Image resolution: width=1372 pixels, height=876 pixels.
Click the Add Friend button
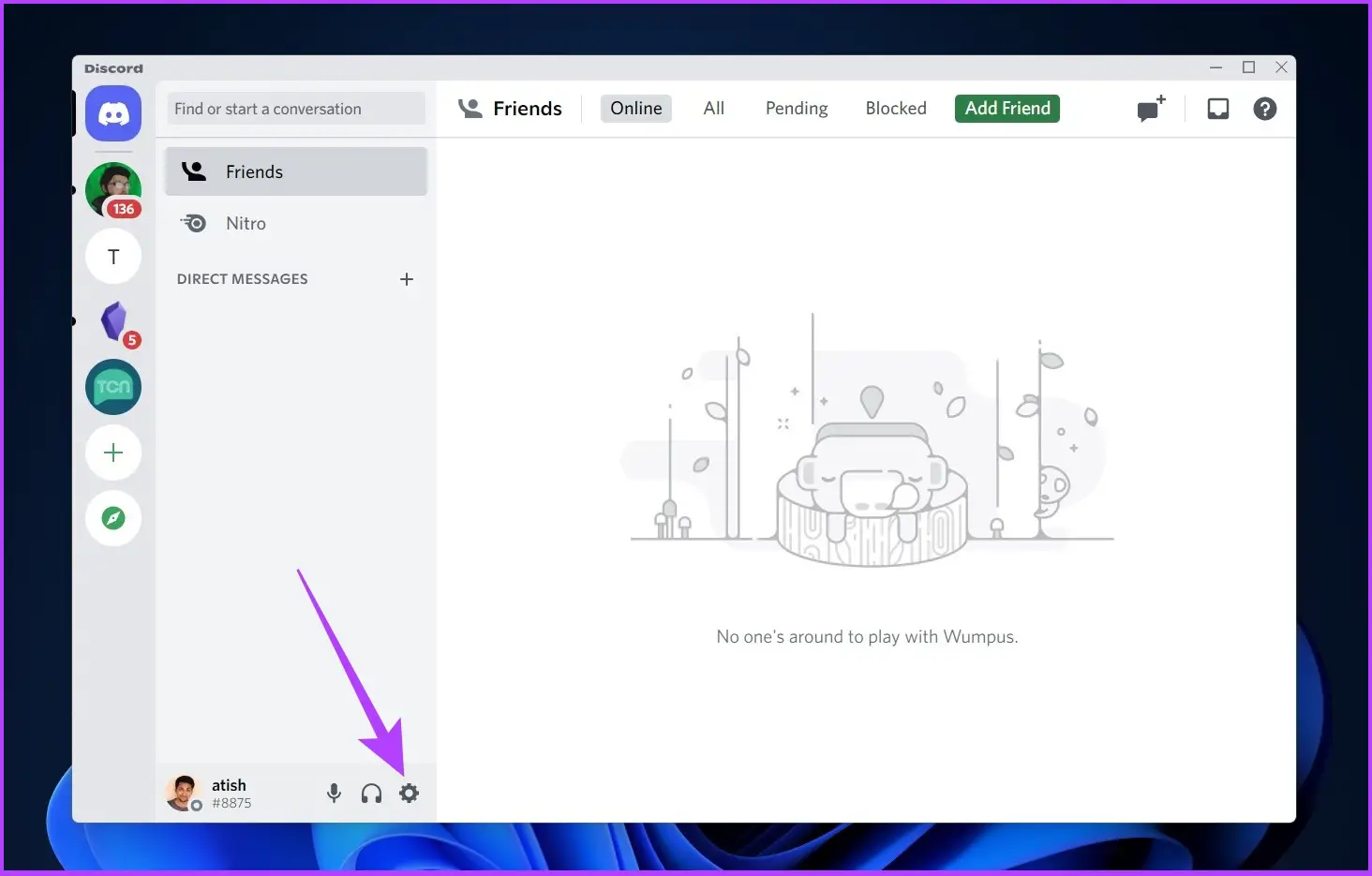(1007, 109)
